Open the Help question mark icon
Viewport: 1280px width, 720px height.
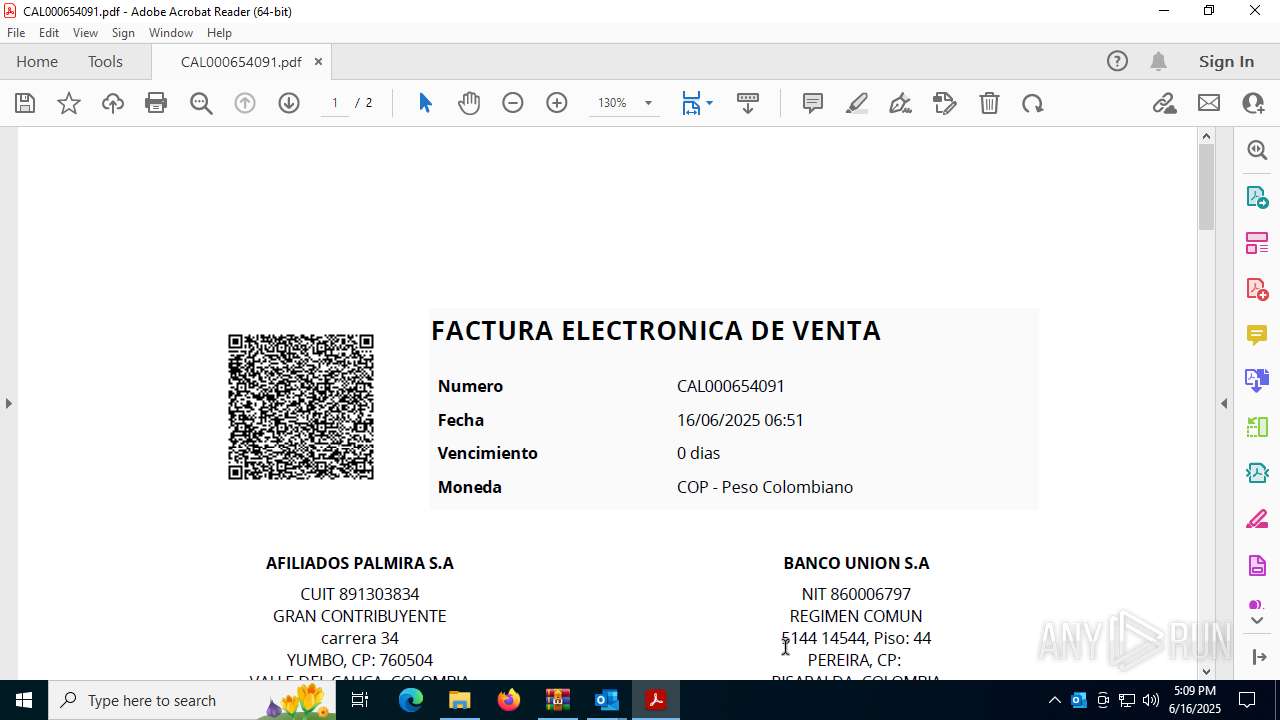tap(1117, 61)
